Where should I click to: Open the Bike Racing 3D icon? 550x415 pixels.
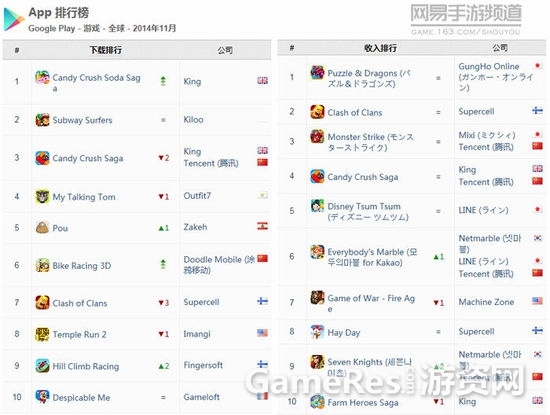pyautogui.click(x=42, y=265)
